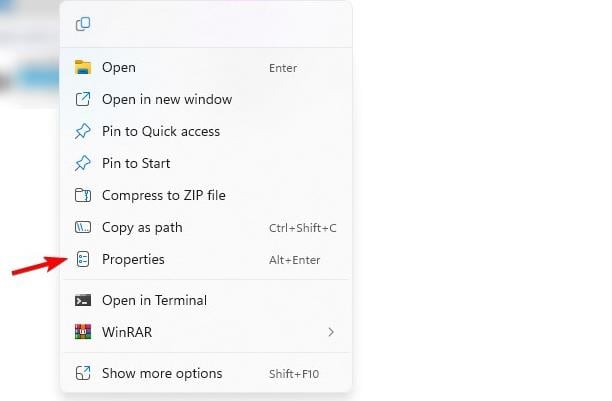This screenshot has height=401, width=612.
Task: Select Open from the context menu
Action: (x=119, y=68)
